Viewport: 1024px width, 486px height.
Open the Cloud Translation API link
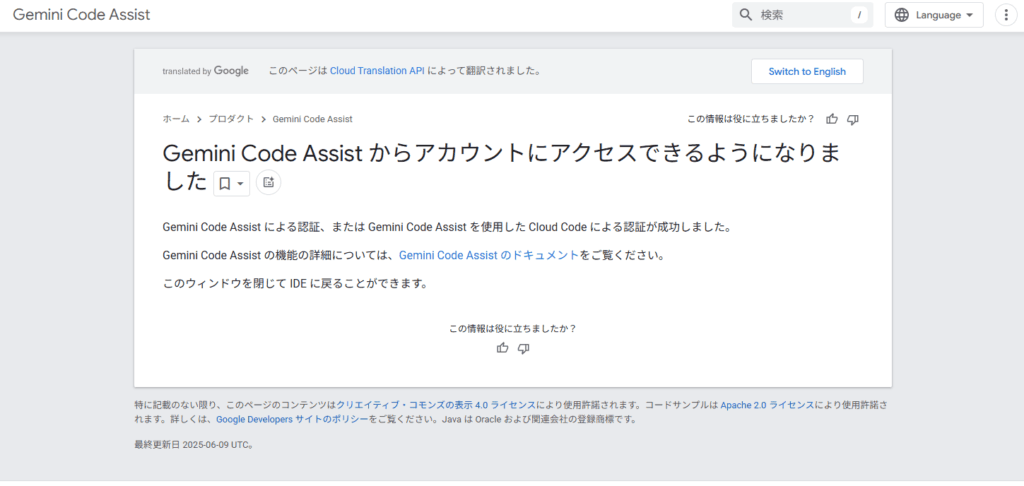377,71
